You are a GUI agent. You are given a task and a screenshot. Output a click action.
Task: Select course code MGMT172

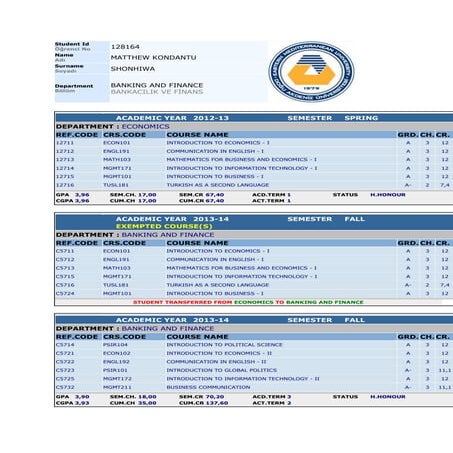[x=117, y=379]
